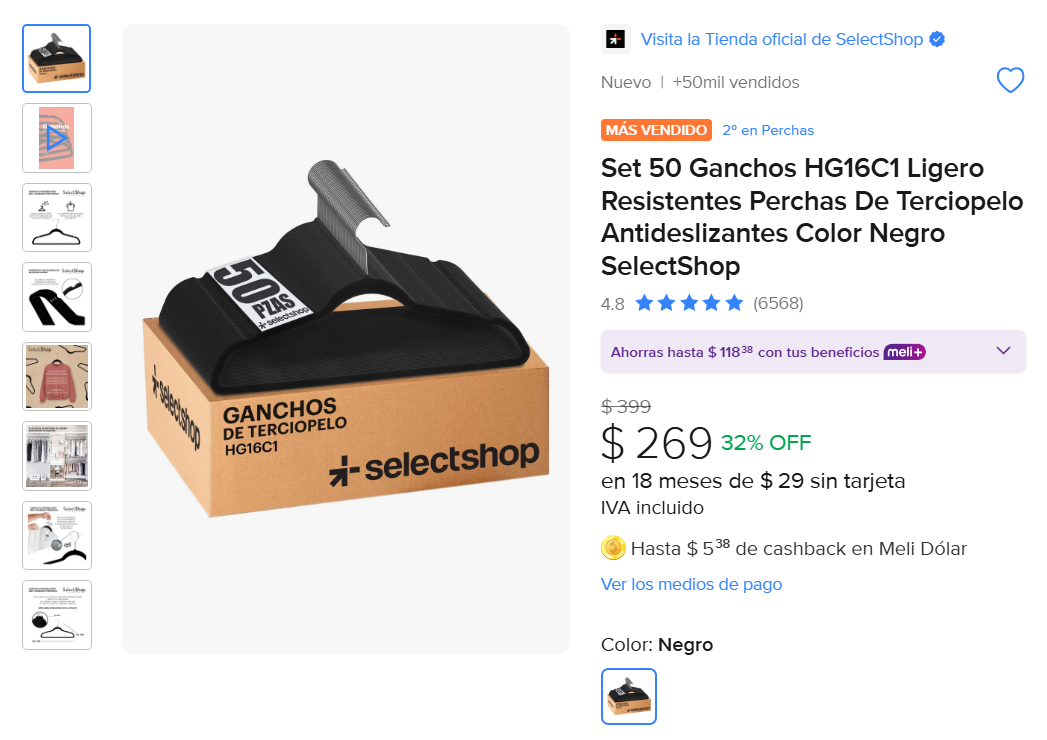1047x740 pixels.
Task: Click the orange "MÁS VENDIDO" badge
Action: [656, 130]
